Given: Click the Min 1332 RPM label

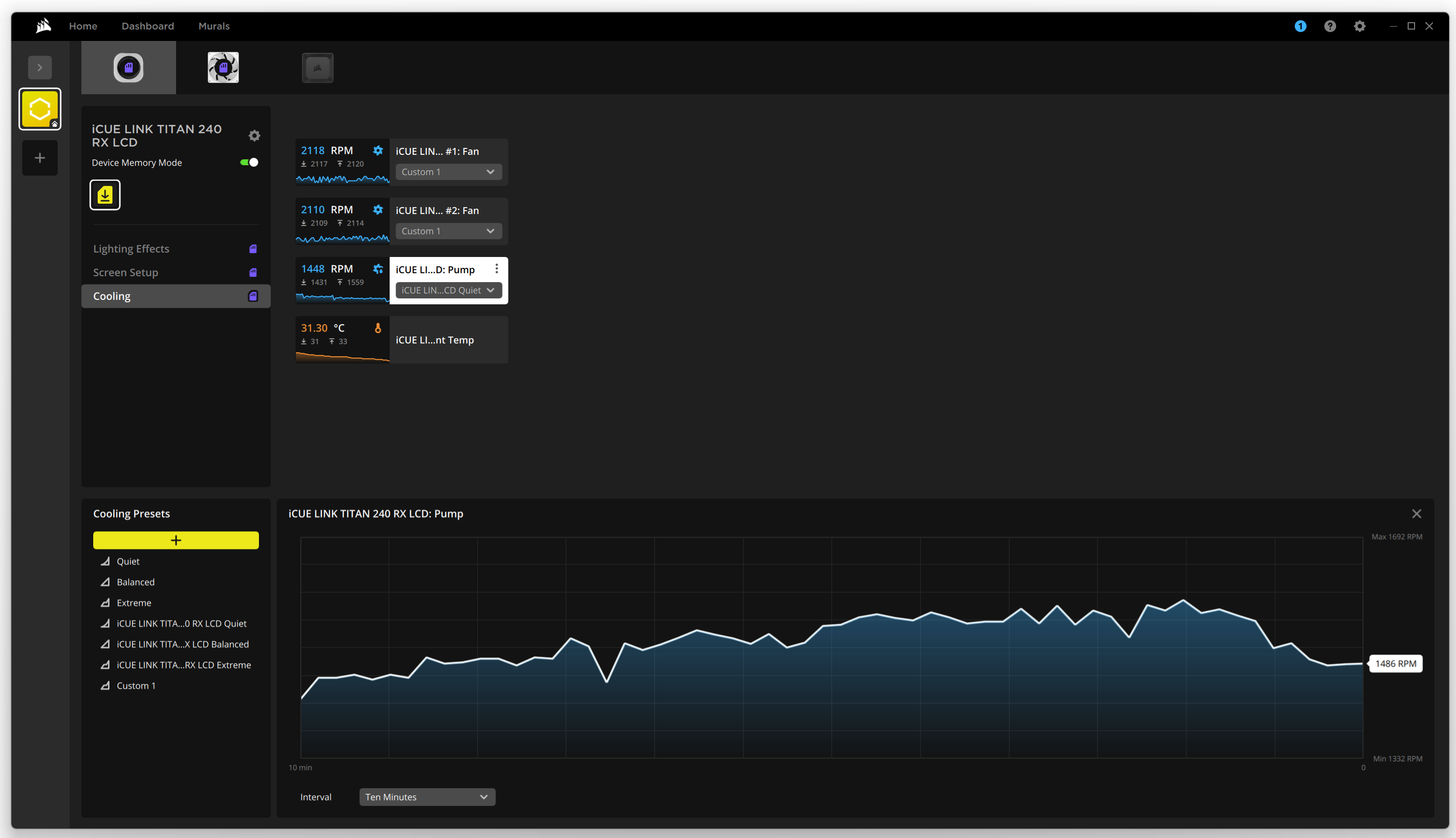Looking at the screenshot, I should click(1397, 759).
